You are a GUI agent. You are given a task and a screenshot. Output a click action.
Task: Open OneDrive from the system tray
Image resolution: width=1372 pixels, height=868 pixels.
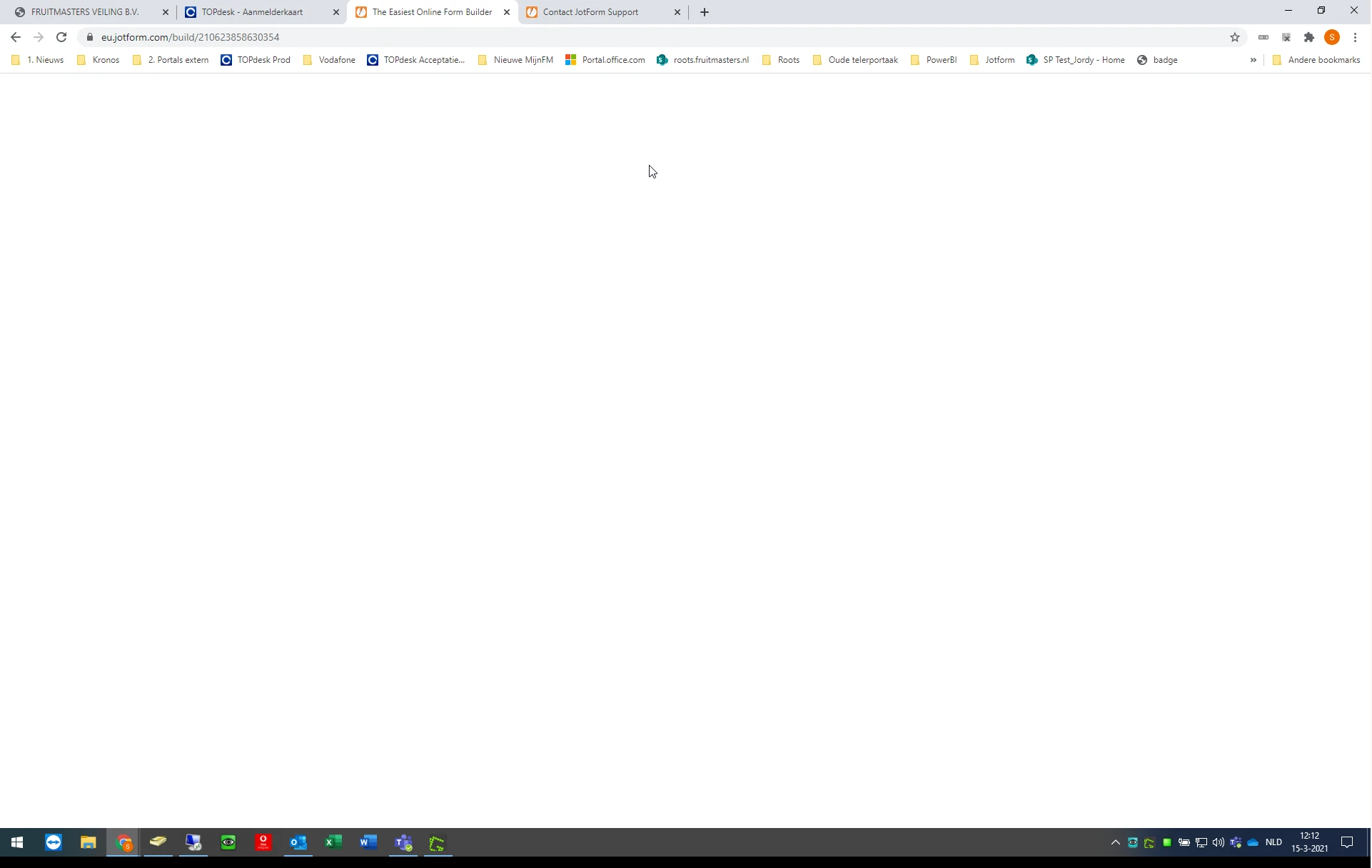(1254, 844)
